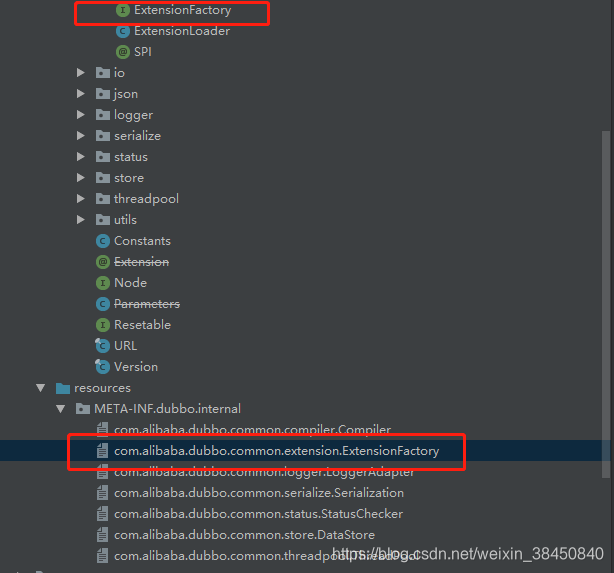614x573 pixels.
Task: Select the logger package folder icon
Action: 103,115
